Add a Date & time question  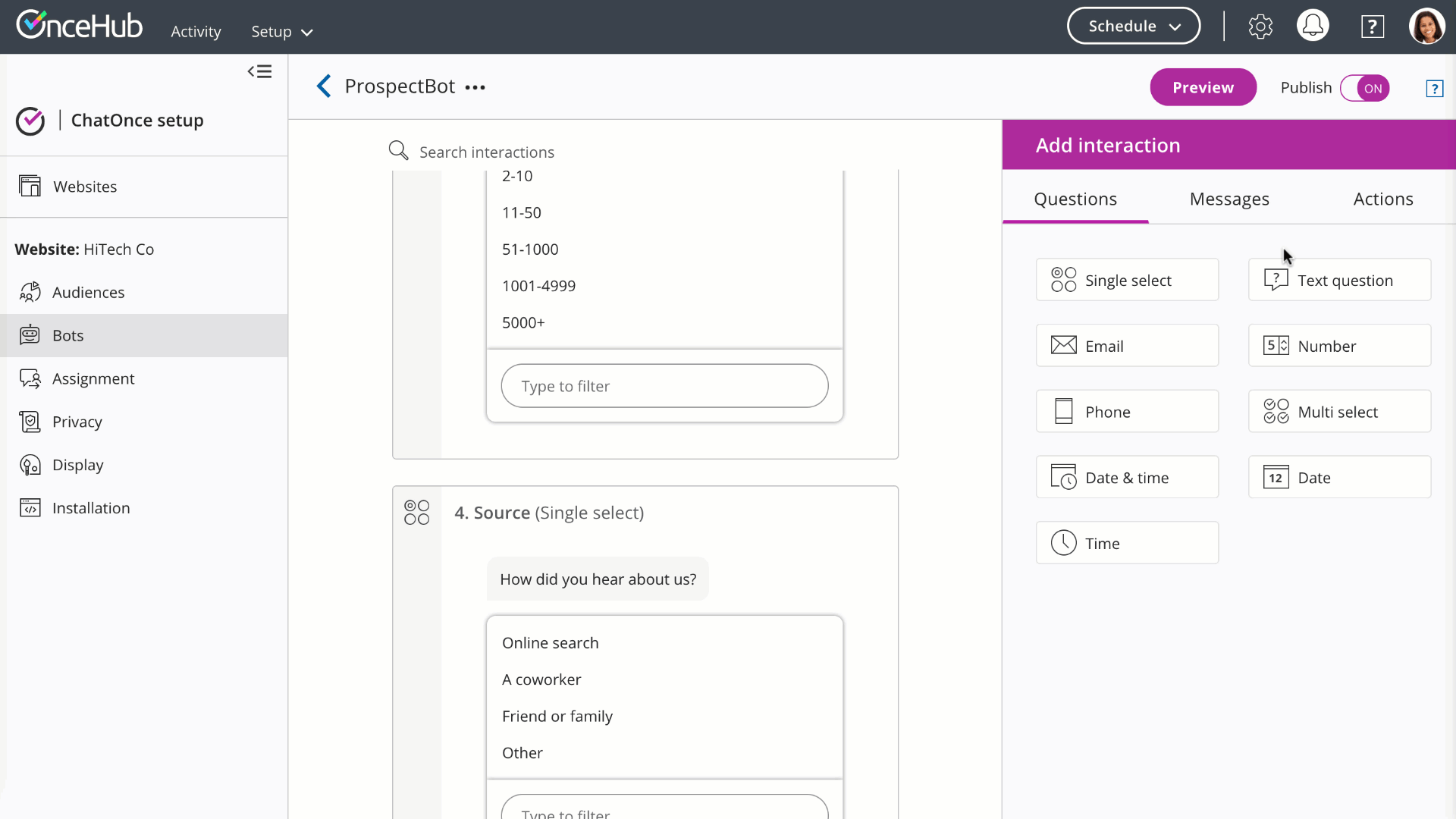click(x=1127, y=478)
